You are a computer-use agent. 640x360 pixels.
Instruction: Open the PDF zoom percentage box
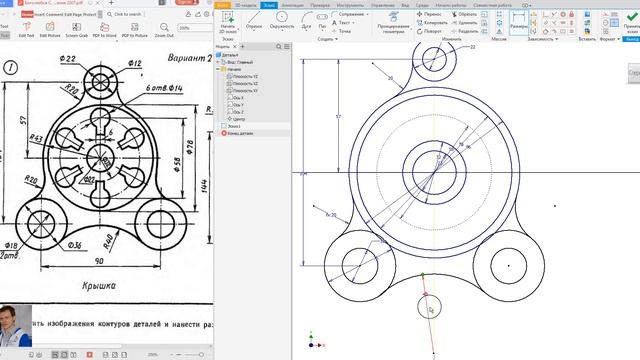click(195, 28)
